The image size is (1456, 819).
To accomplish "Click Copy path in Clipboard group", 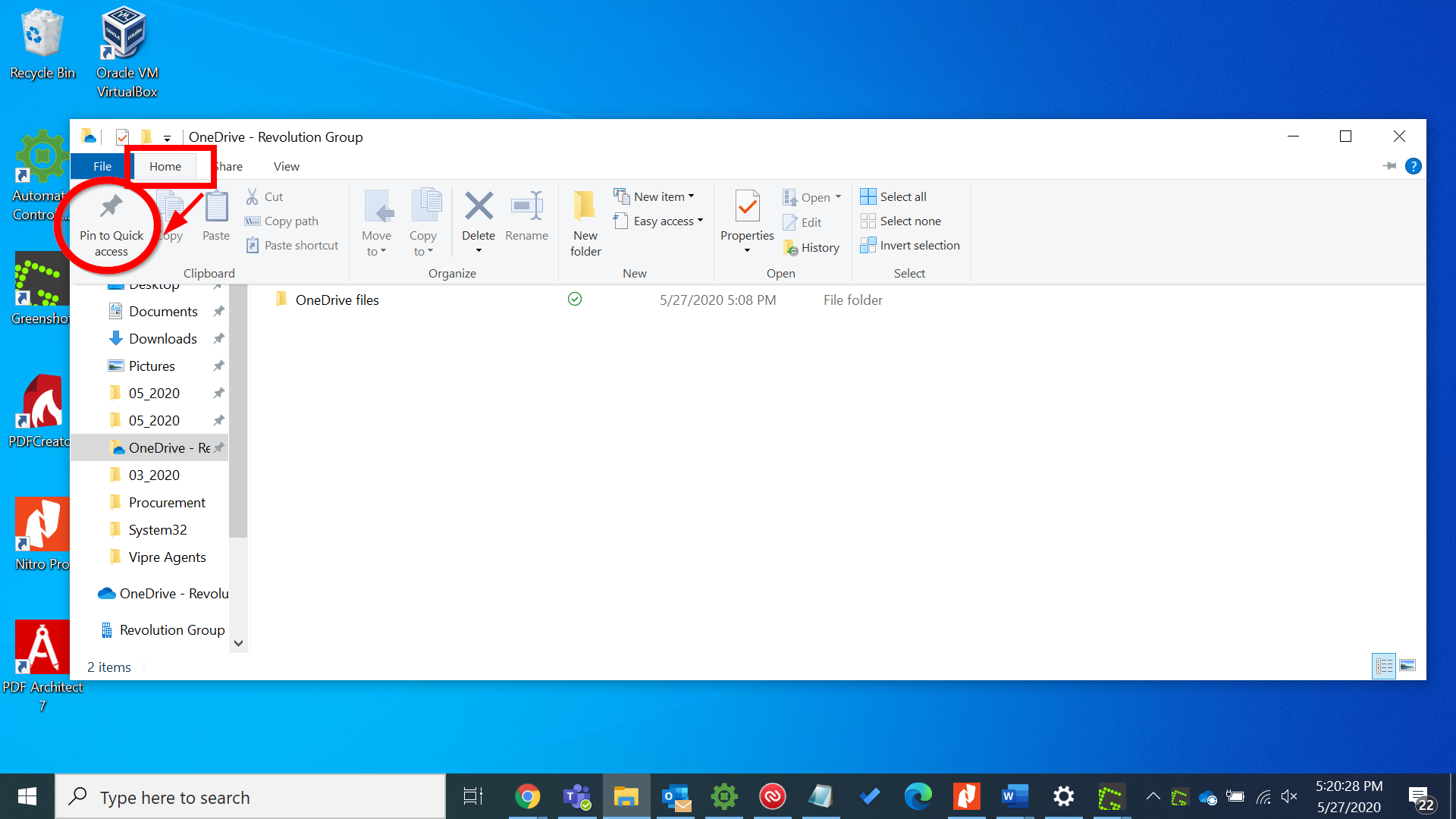I will 281,221.
